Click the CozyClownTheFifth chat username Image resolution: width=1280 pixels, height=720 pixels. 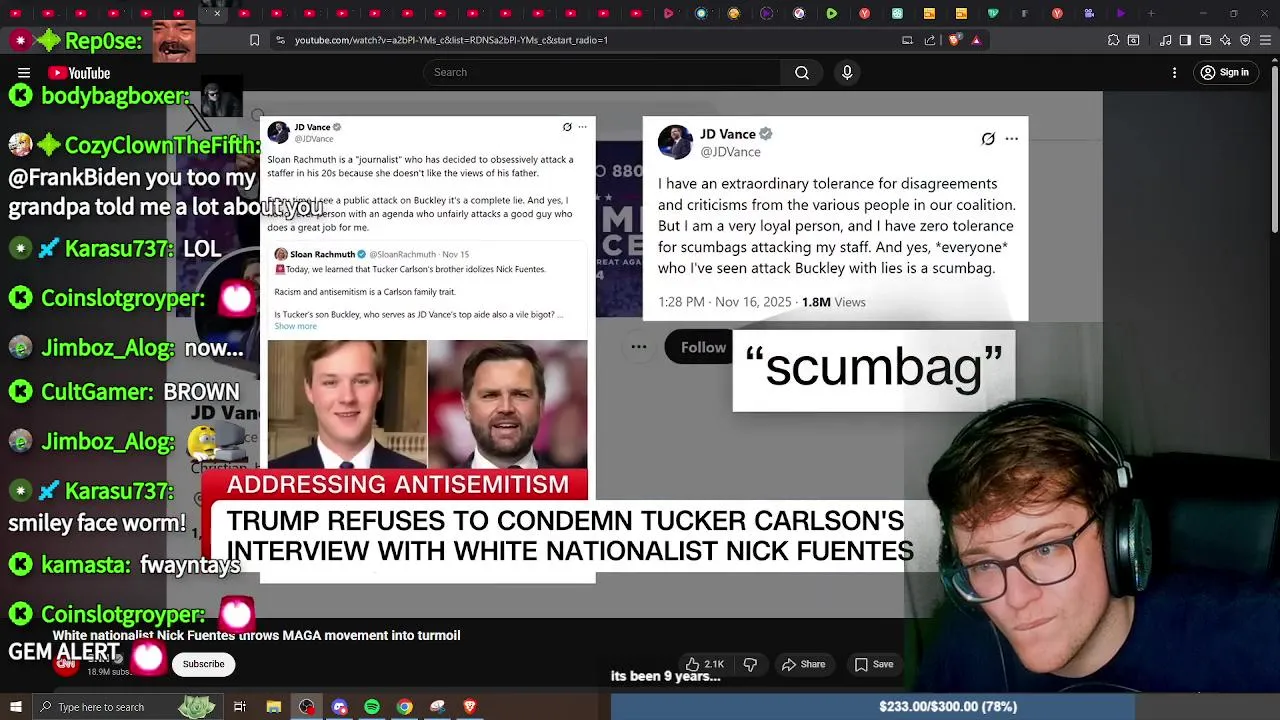click(x=162, y=146)
